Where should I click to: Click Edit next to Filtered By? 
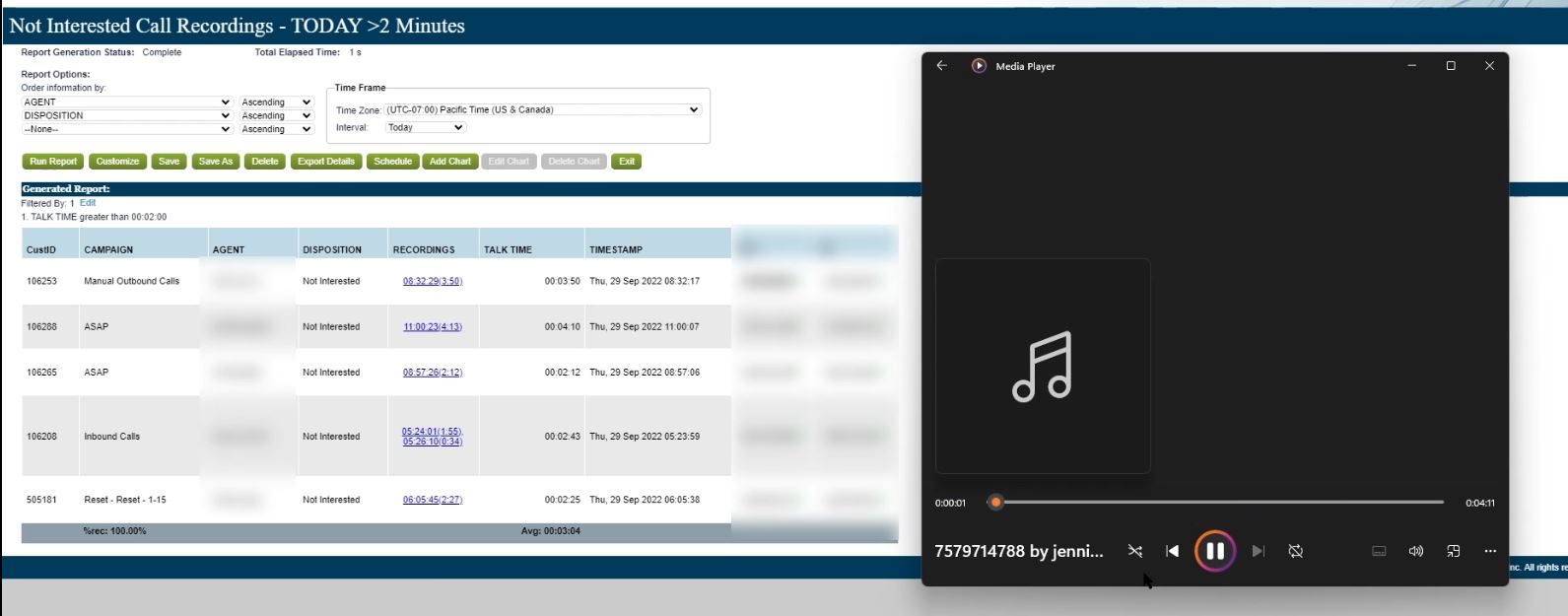click(88, 203)
